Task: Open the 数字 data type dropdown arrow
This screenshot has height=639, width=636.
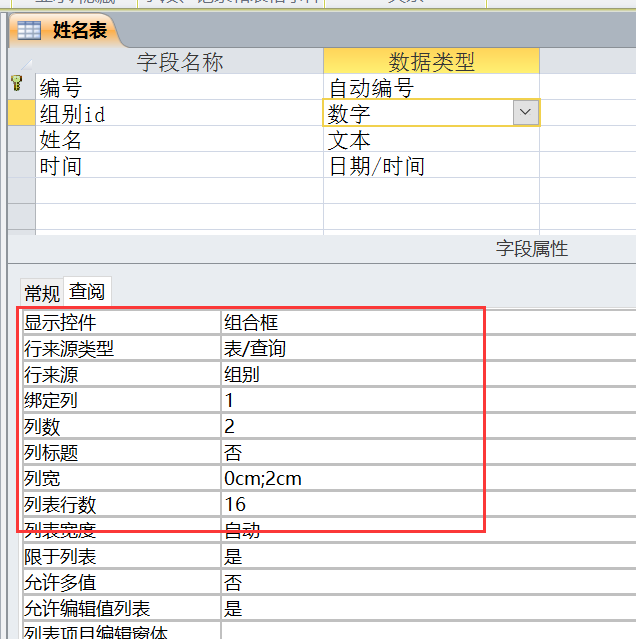Action: point(526,113)
